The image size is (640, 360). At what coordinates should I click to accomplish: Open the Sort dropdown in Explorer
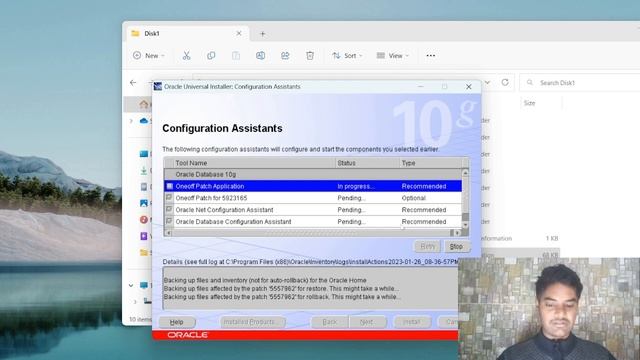[x=347, y=56]
